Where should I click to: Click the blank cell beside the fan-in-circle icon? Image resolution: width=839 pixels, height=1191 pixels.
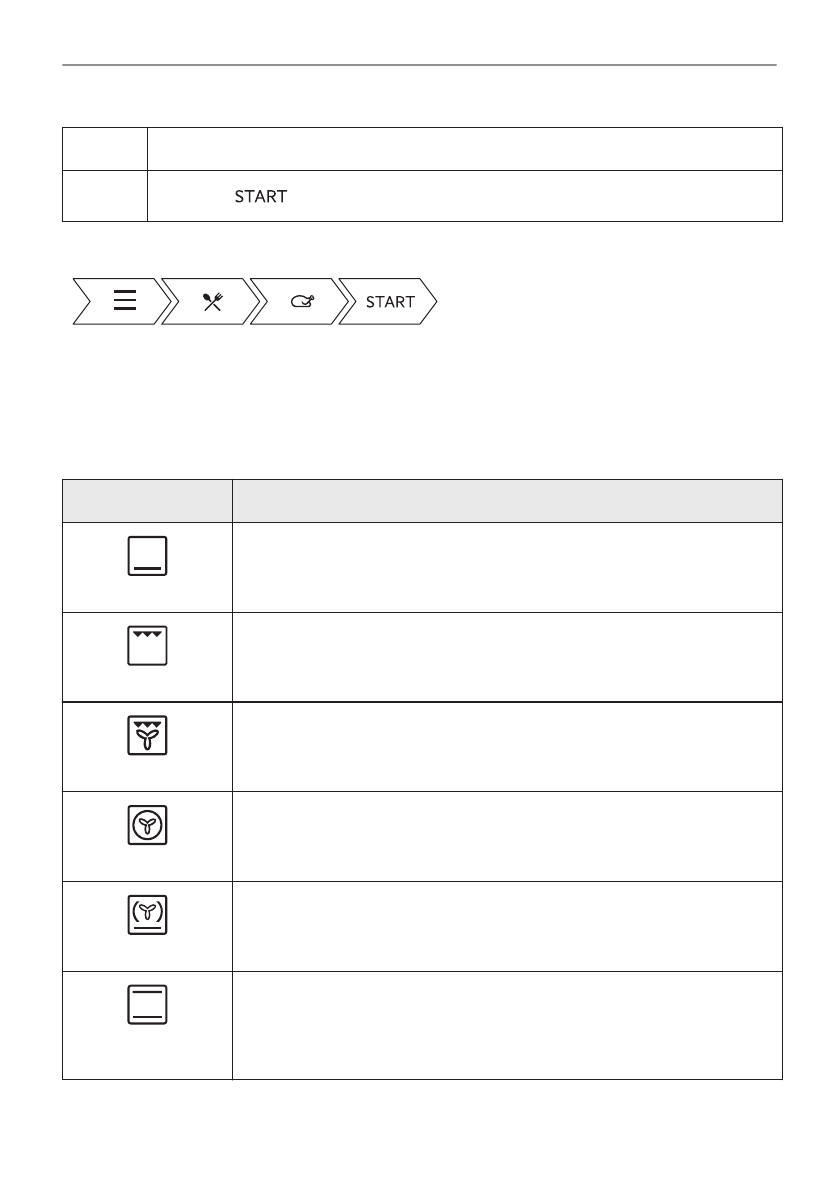point(506,836)
